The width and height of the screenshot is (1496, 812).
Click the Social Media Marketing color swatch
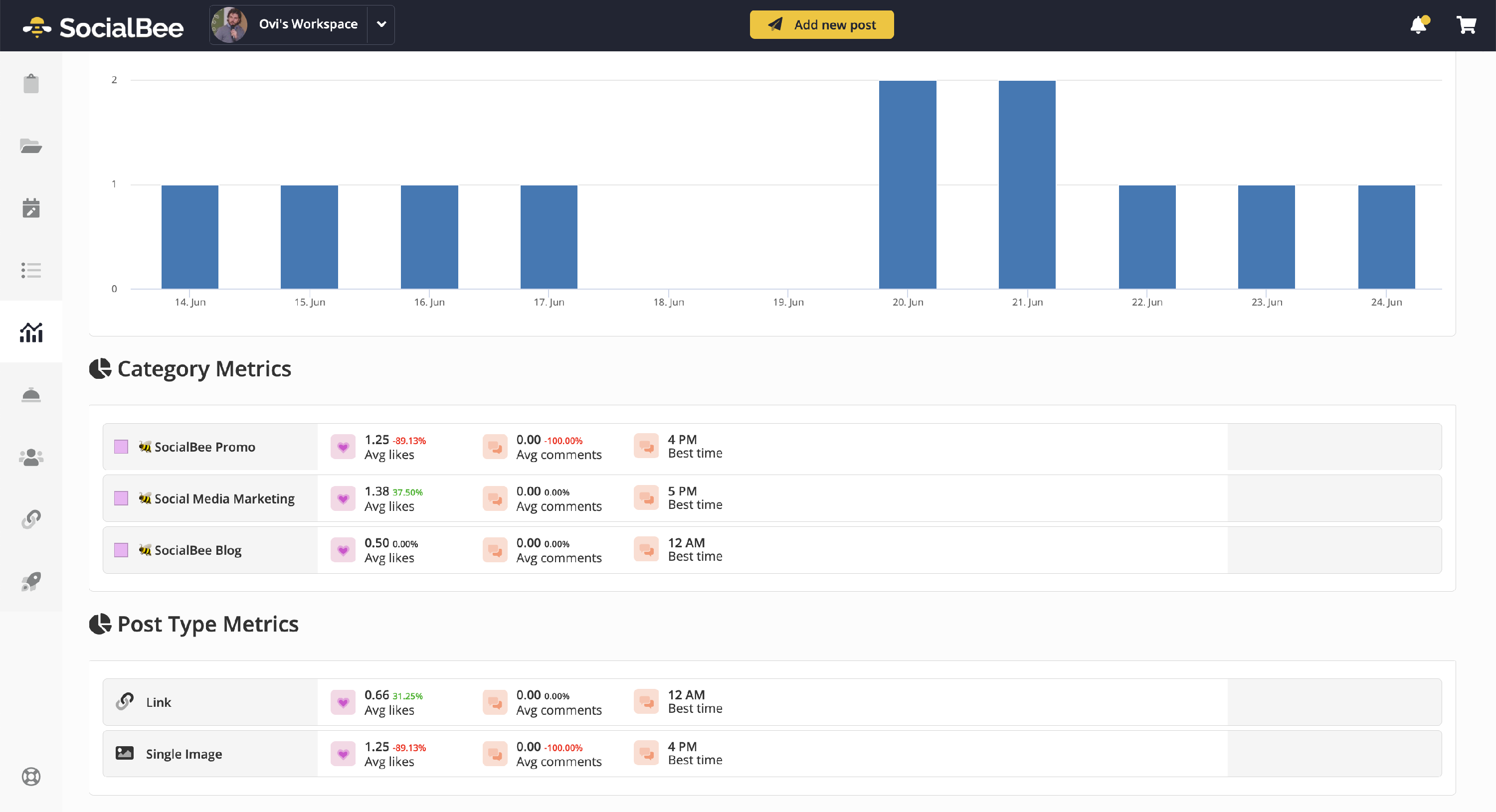(x=121, y=498)
